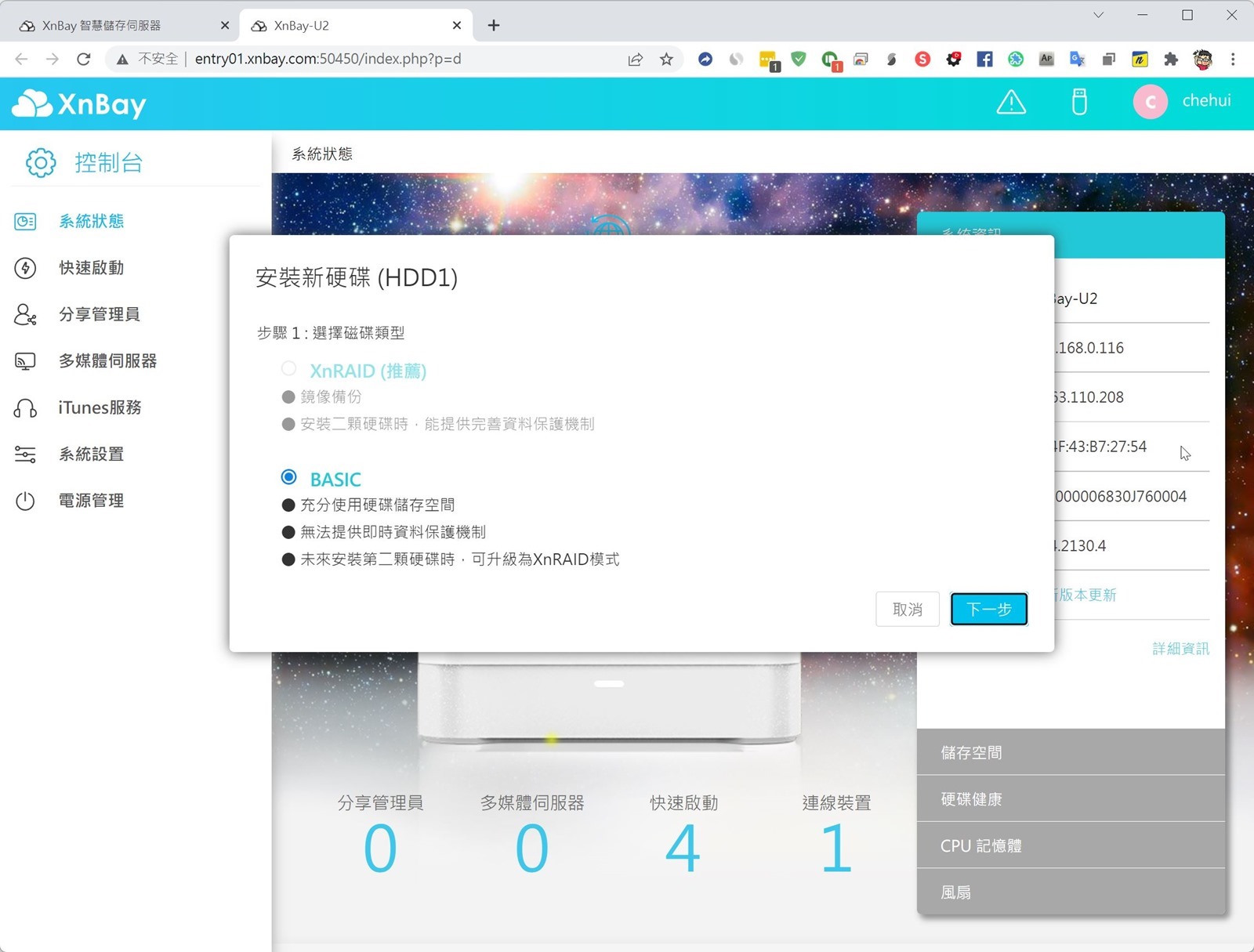Open the USB device icon in header
The image size is (1254, 952).
[x=1079, y=102]
